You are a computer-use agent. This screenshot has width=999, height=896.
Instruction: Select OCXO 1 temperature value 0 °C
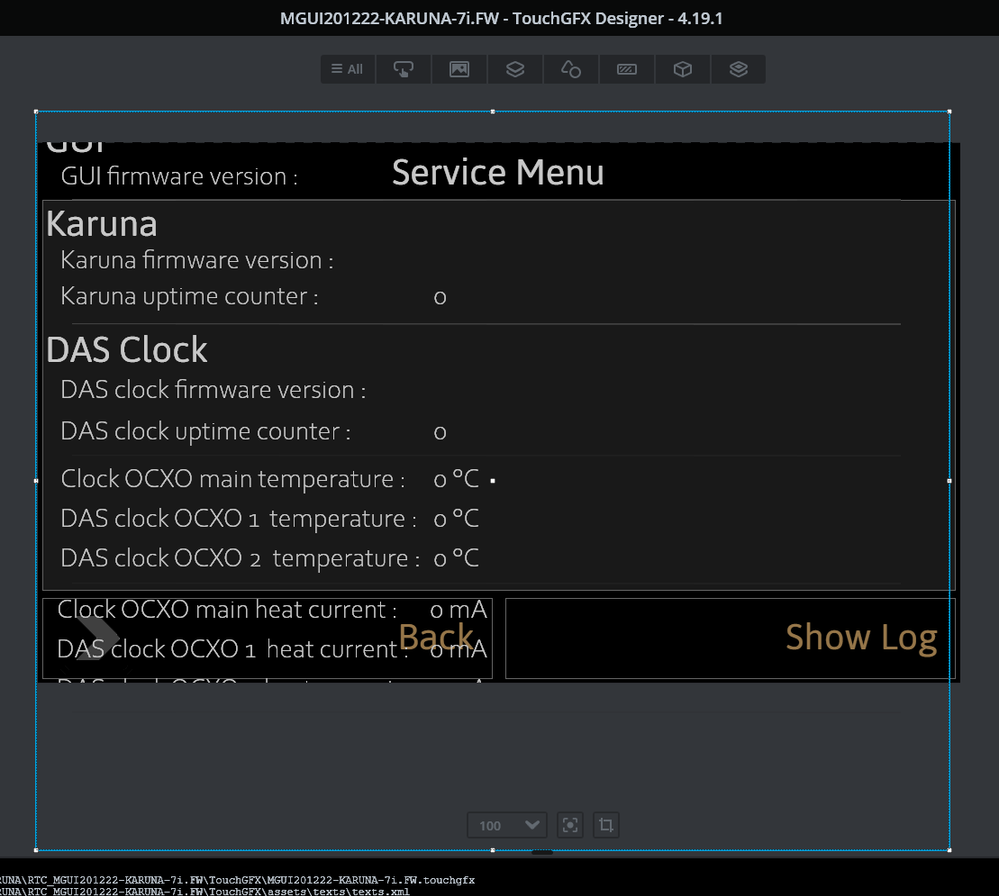[456, 519]
